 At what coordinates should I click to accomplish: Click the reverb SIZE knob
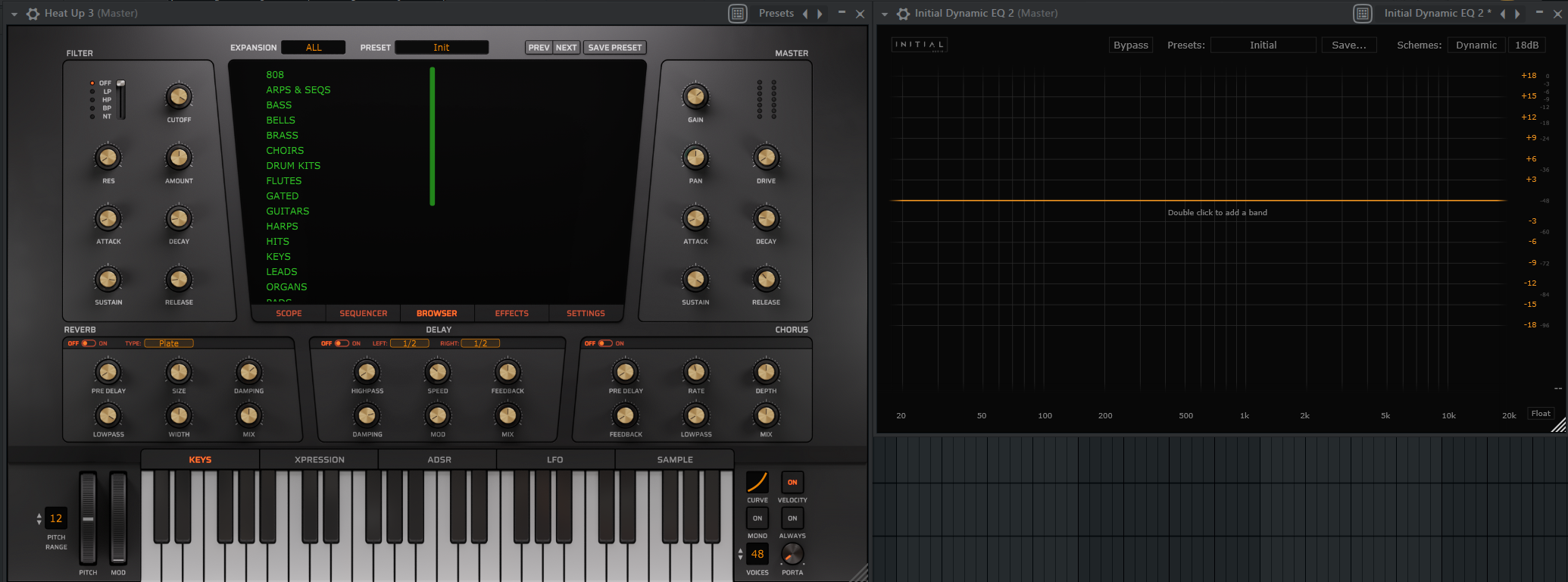(x=179, y=371)
